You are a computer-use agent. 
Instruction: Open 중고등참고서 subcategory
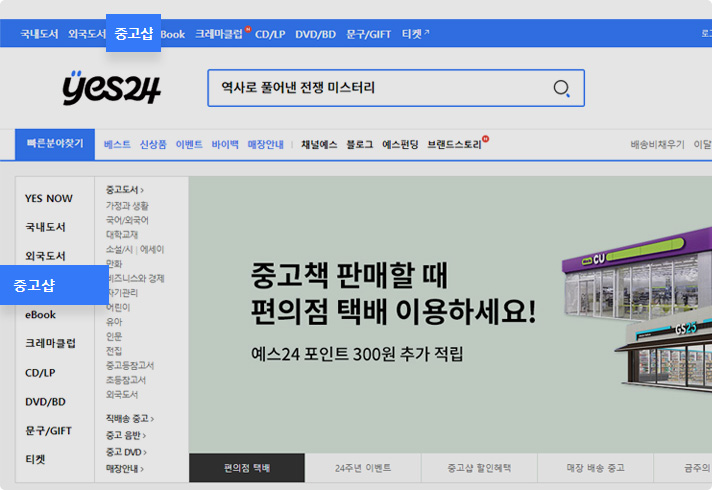click(x=130, y=366)
